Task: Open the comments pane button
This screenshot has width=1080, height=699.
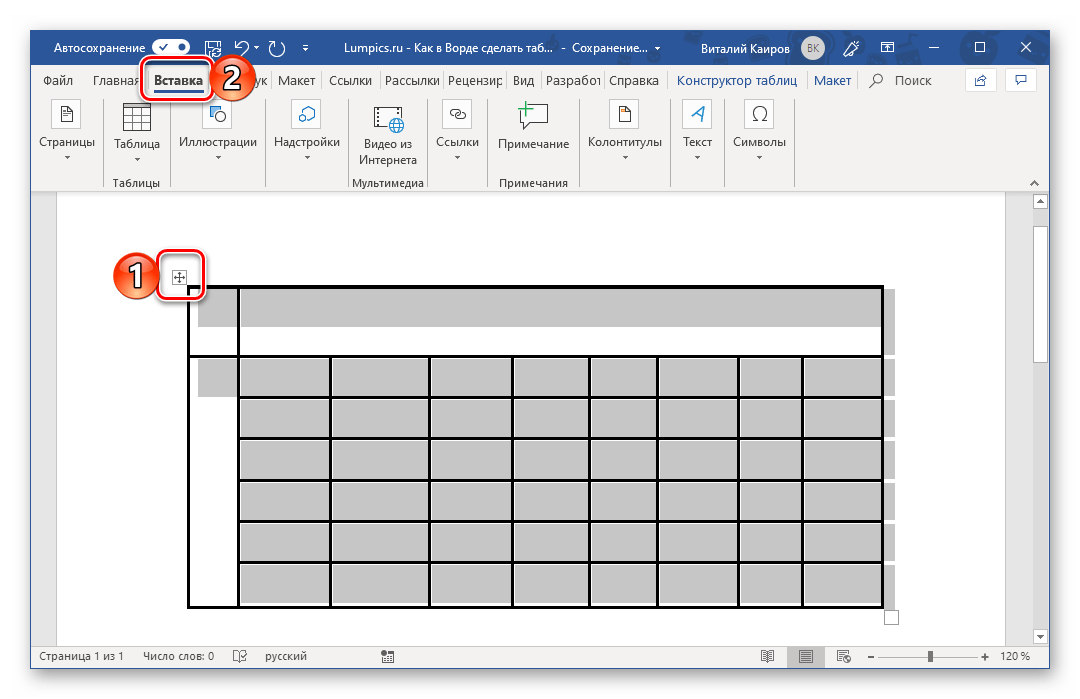Action: [1020, 80]
